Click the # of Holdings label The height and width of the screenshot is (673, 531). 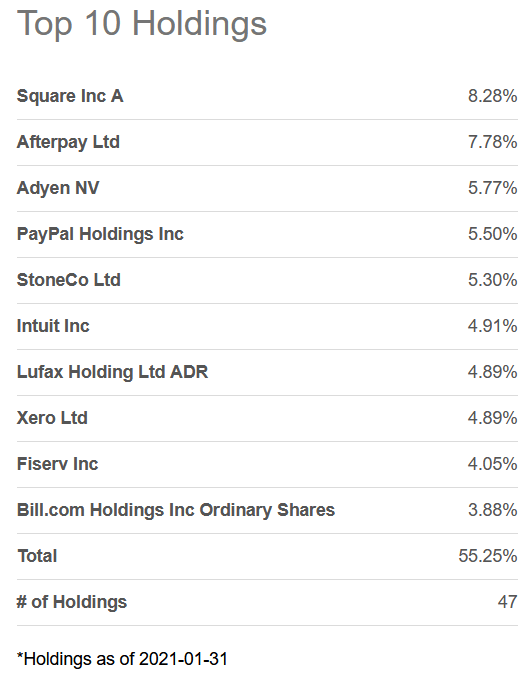(x=72, y=602)
